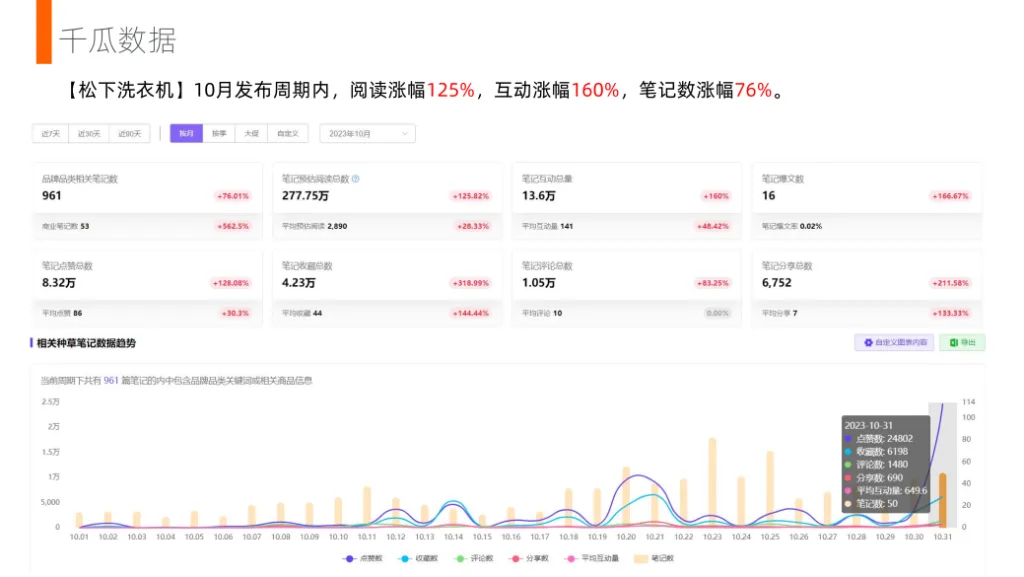1024x577 pixels.
Task: Open the 2023年10月 month dropdown
Action: (367, 134)
